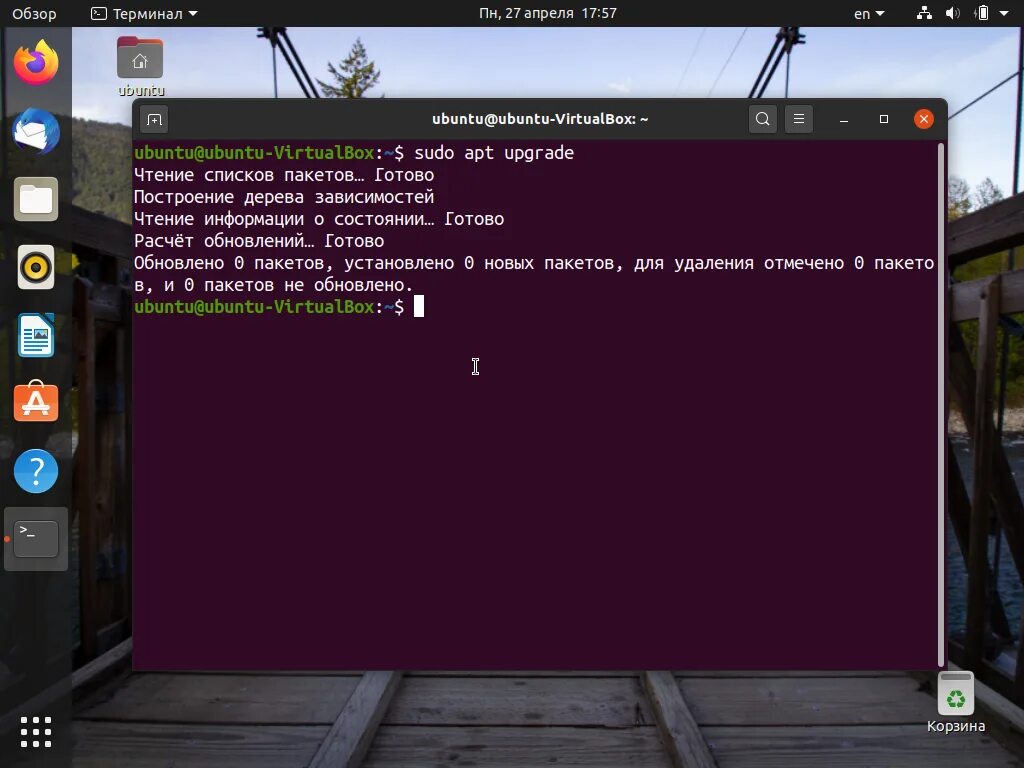Maximize the terminal window
The image size is (1024, 768).
(884, 119)
